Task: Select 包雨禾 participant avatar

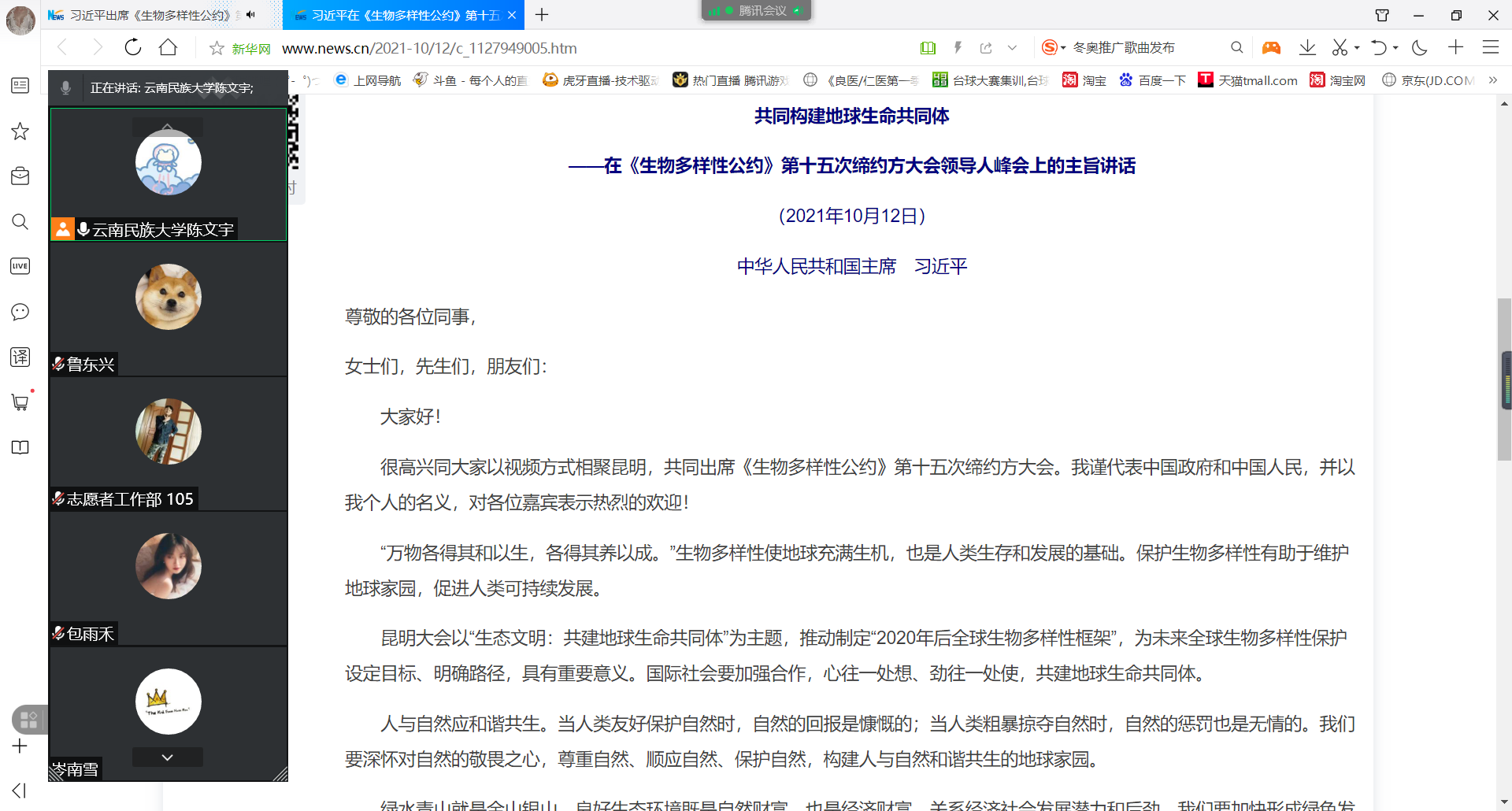Action: (x=169, y=566)
